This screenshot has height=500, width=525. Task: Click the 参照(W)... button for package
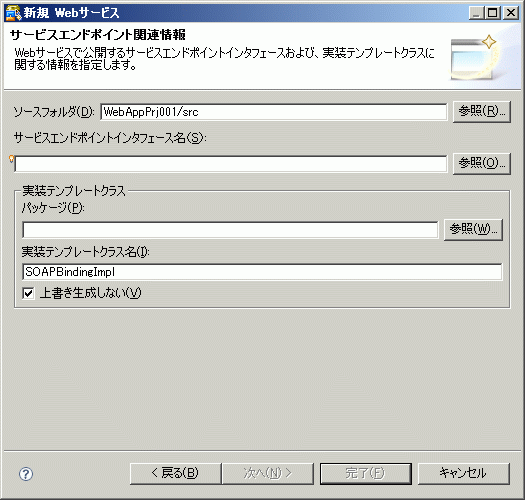click(x=473, y=229)
